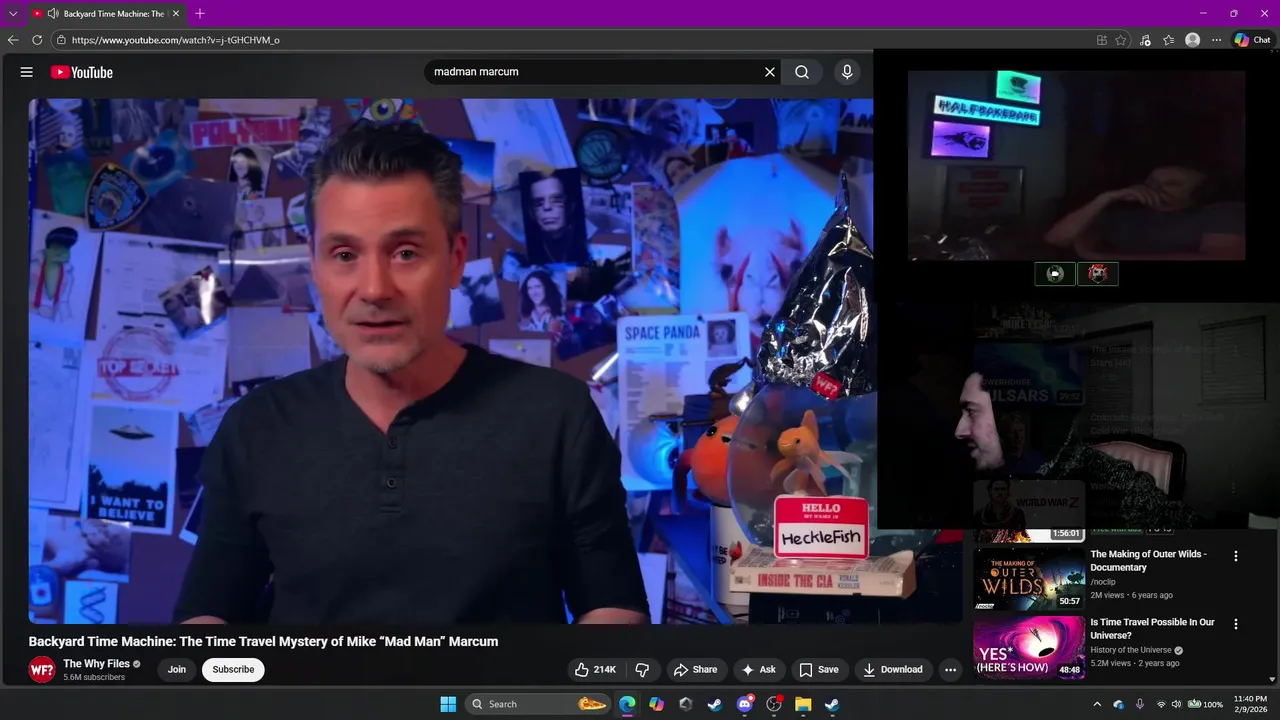This screenshot has width=1280, height=720.
Task: Run search with the magnifier button
Action: (x=802, y=72)
